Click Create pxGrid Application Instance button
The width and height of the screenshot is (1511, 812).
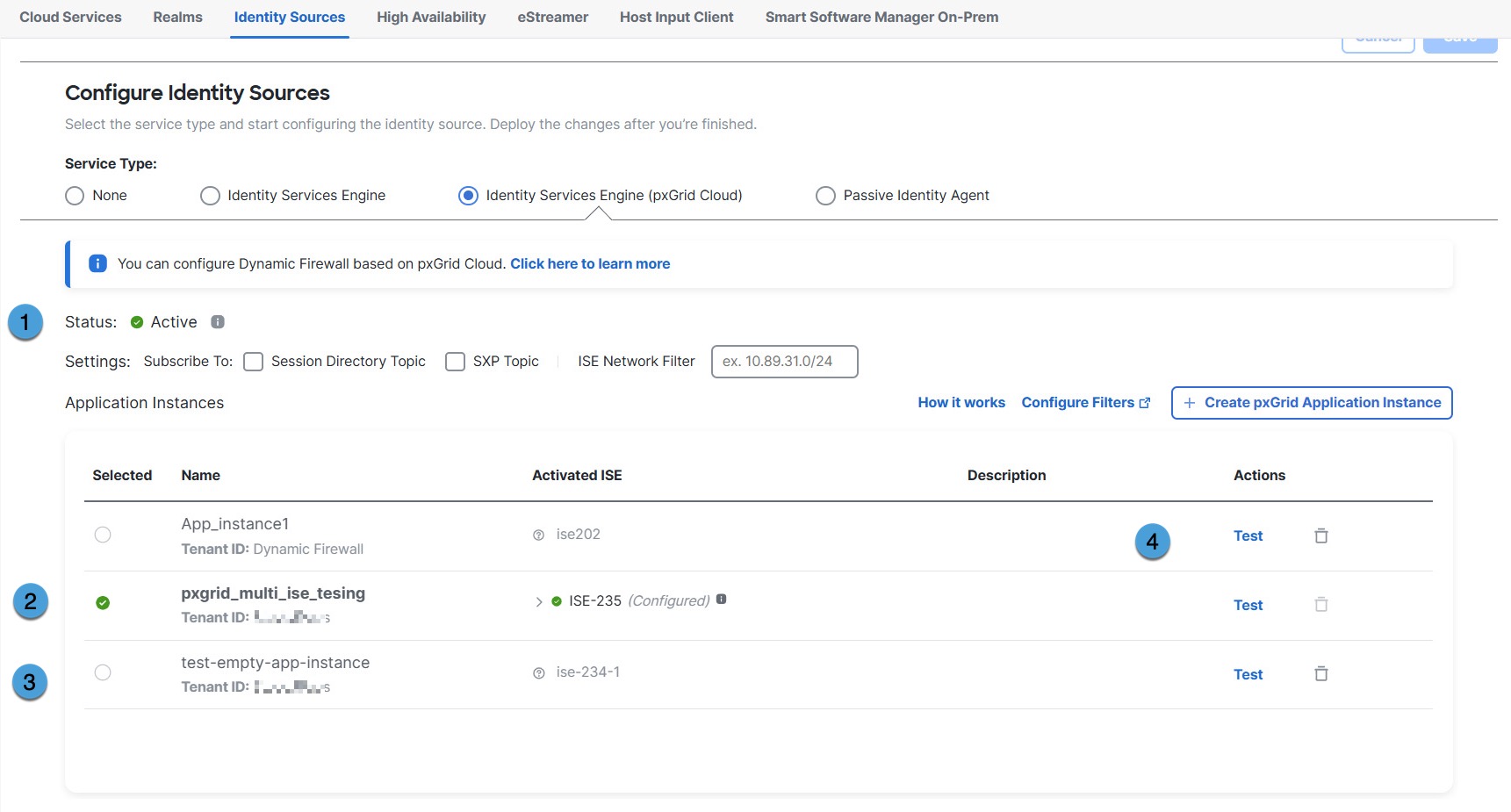pyautogui.click(x=1312, y=403)
